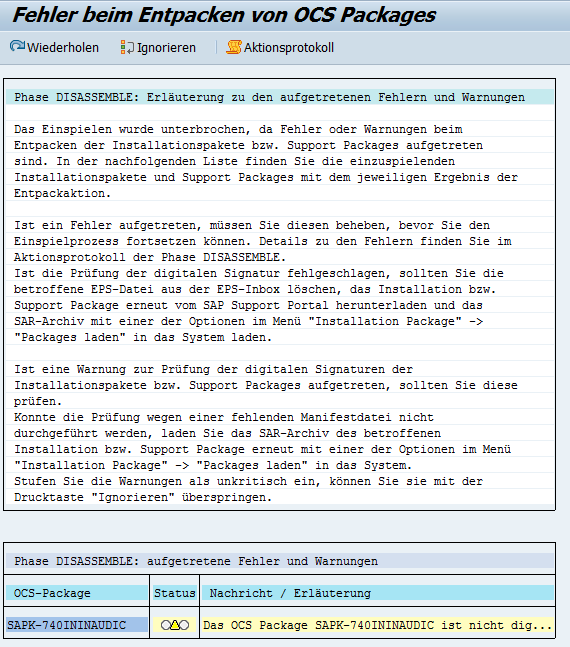This screenshot has width=570, height=647.
Task: Click the Ignorieren button label
Action: point(166,47)
